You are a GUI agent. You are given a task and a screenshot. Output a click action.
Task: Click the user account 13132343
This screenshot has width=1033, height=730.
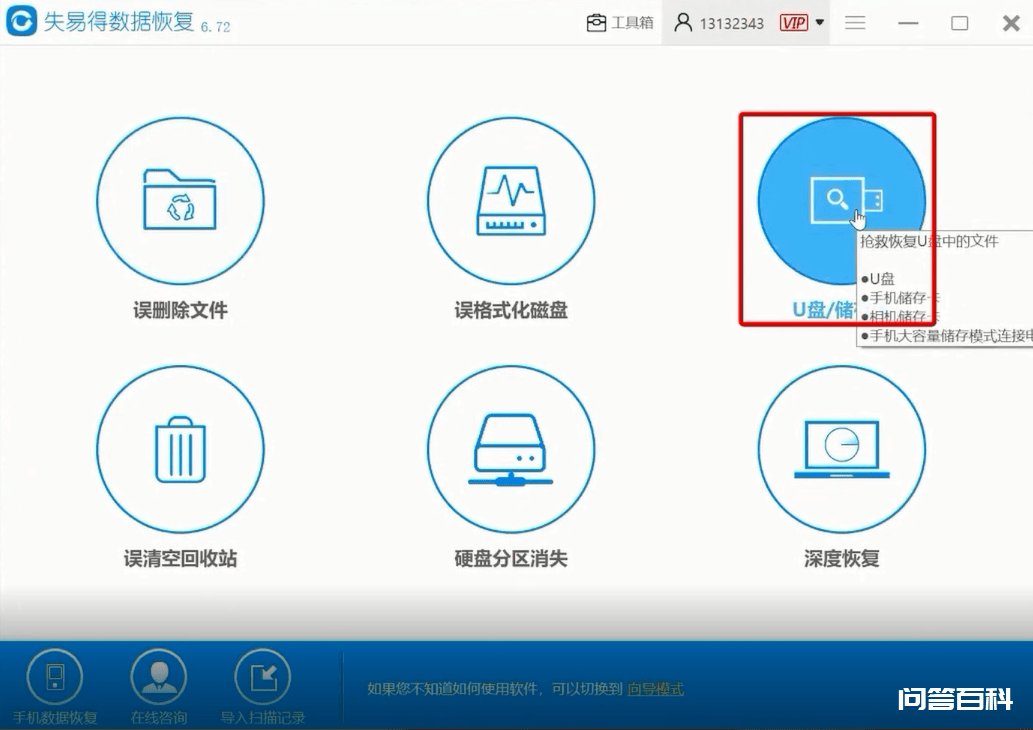(719, 23)
